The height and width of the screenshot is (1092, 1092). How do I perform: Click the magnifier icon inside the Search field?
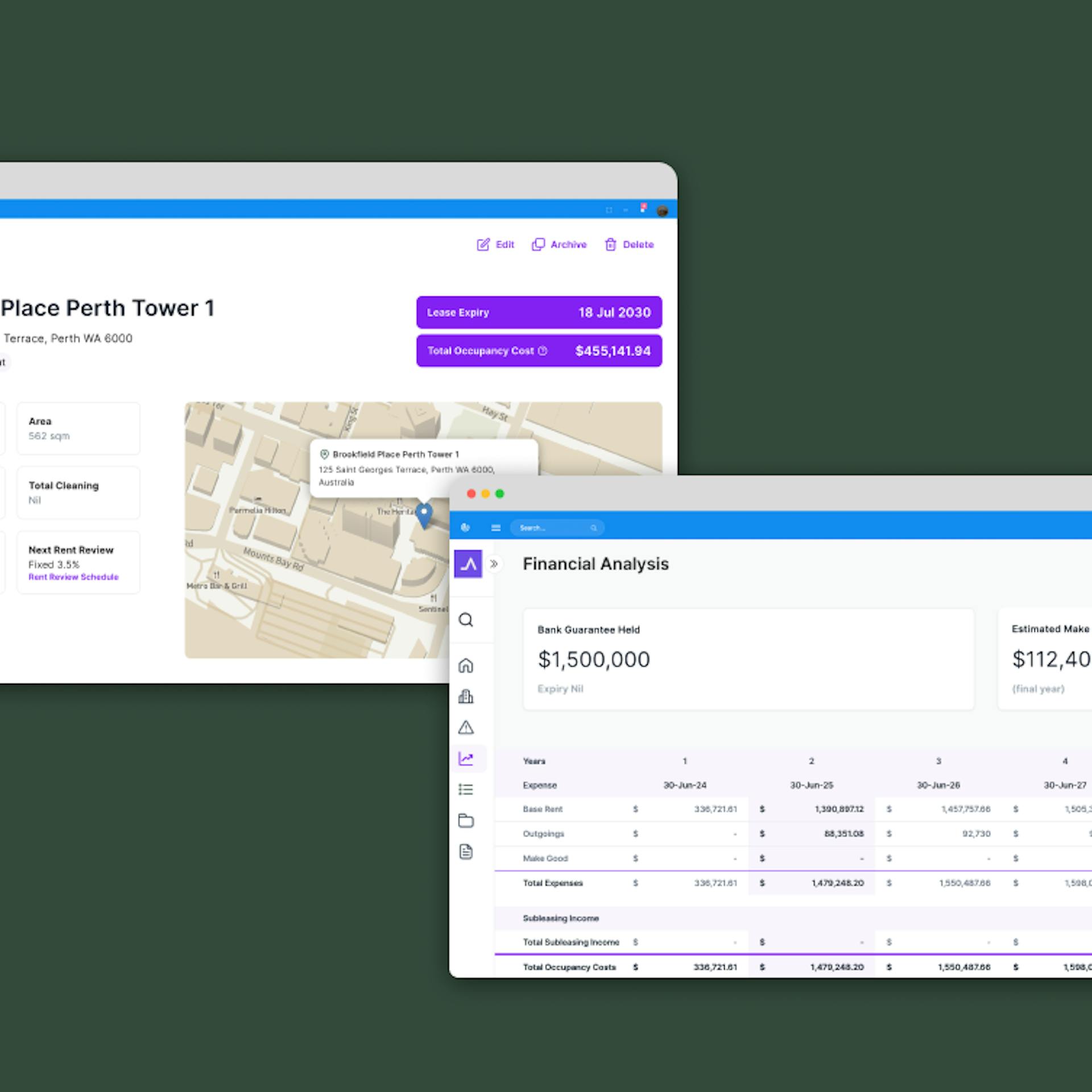click(x=594, y=528)
